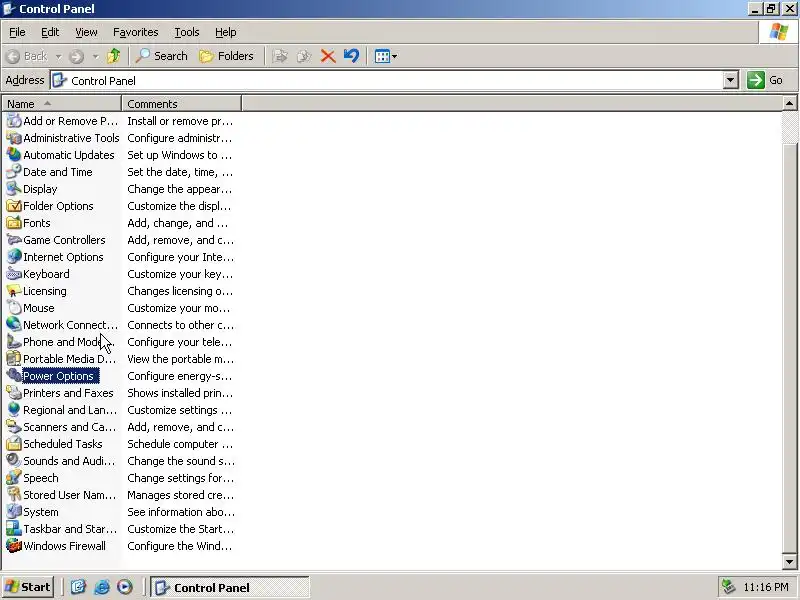Click the Printers and Faxes icon
This screenshot has height=600, width=800.
(14, 393)
